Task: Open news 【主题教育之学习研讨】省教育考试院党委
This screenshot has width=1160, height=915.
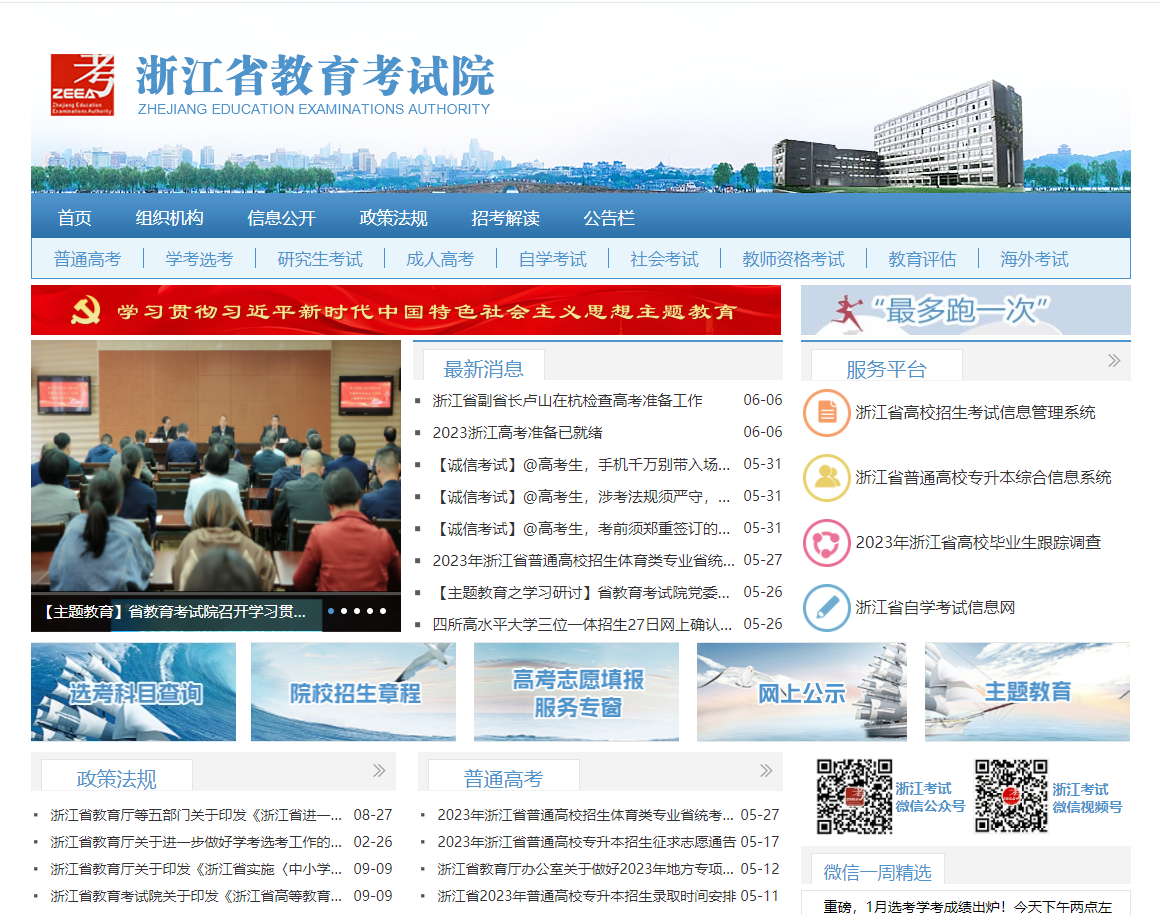Action: (581, 592)
